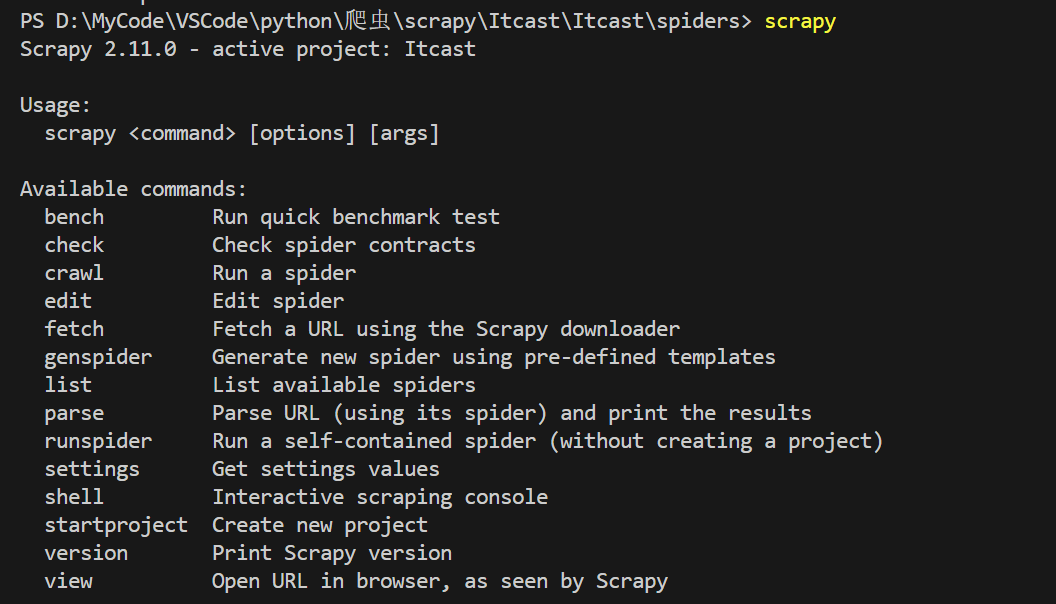Image resolution: width=1056 pixels, height=604 pixels.
Task: Click the 'list' command name
Action: click(68, 385)
